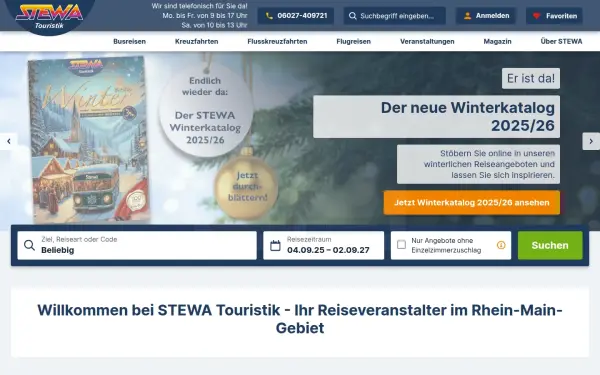Go to next slide with right arrow
Image resolution: width=600 pixels, height=375 pixels.
(591, 141)
